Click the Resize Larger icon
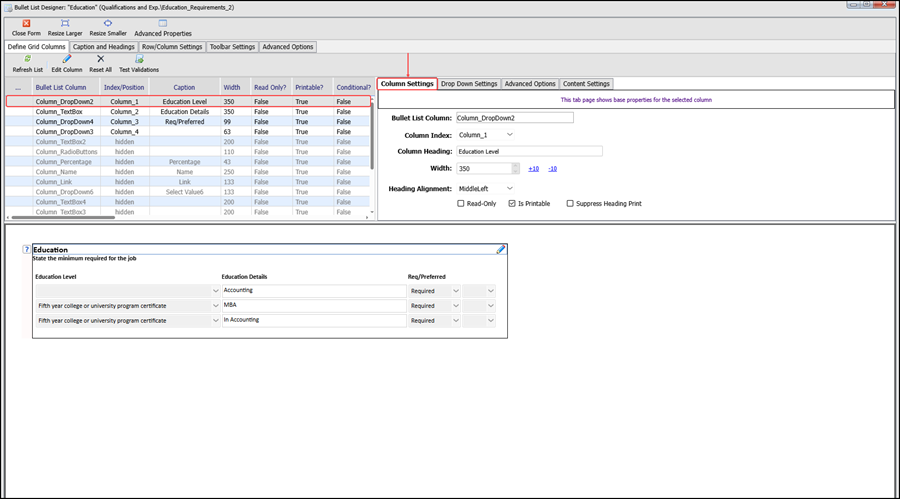 tap(65, 24)
